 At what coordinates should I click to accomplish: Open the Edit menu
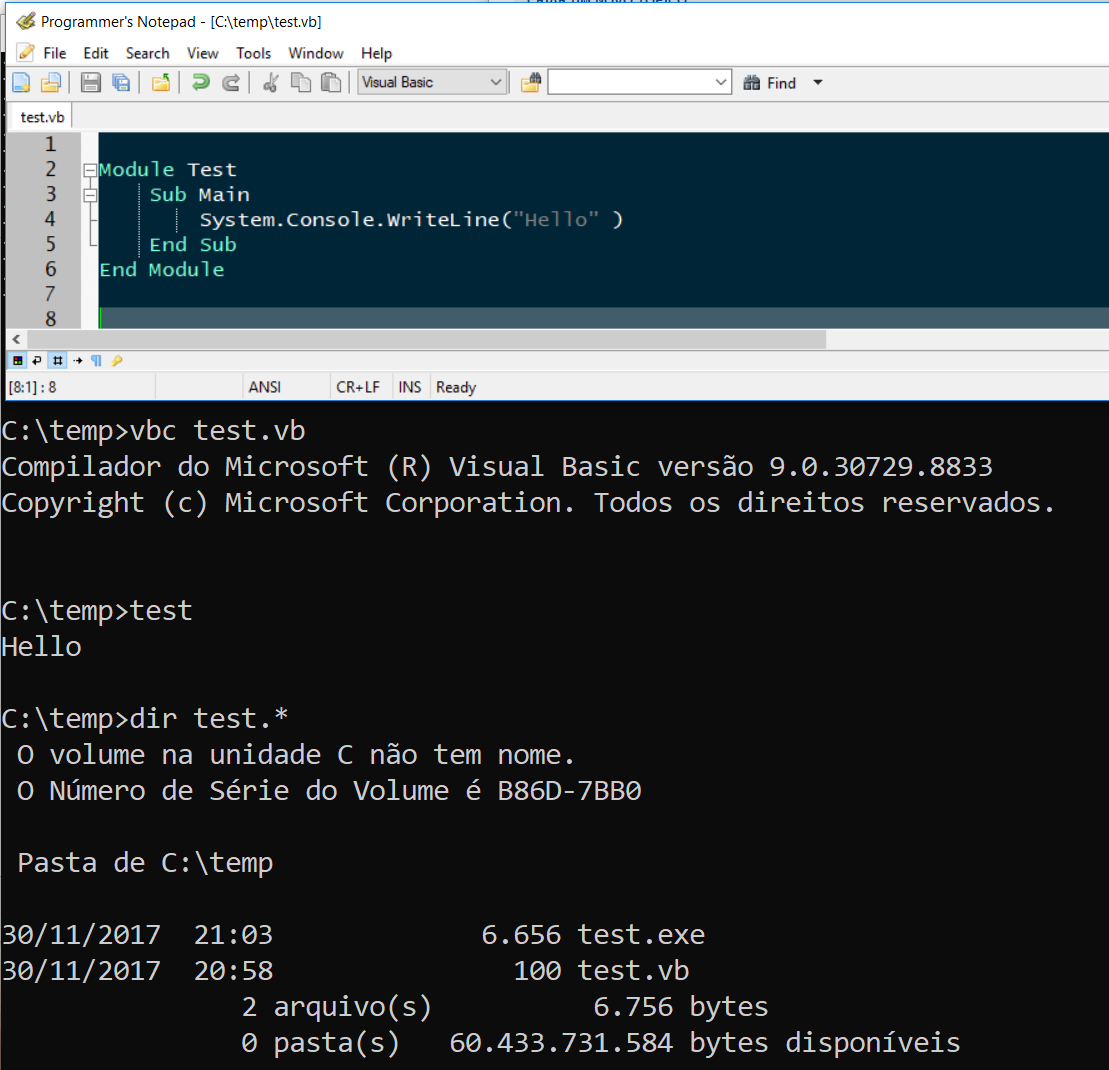(x=95, y=53)
